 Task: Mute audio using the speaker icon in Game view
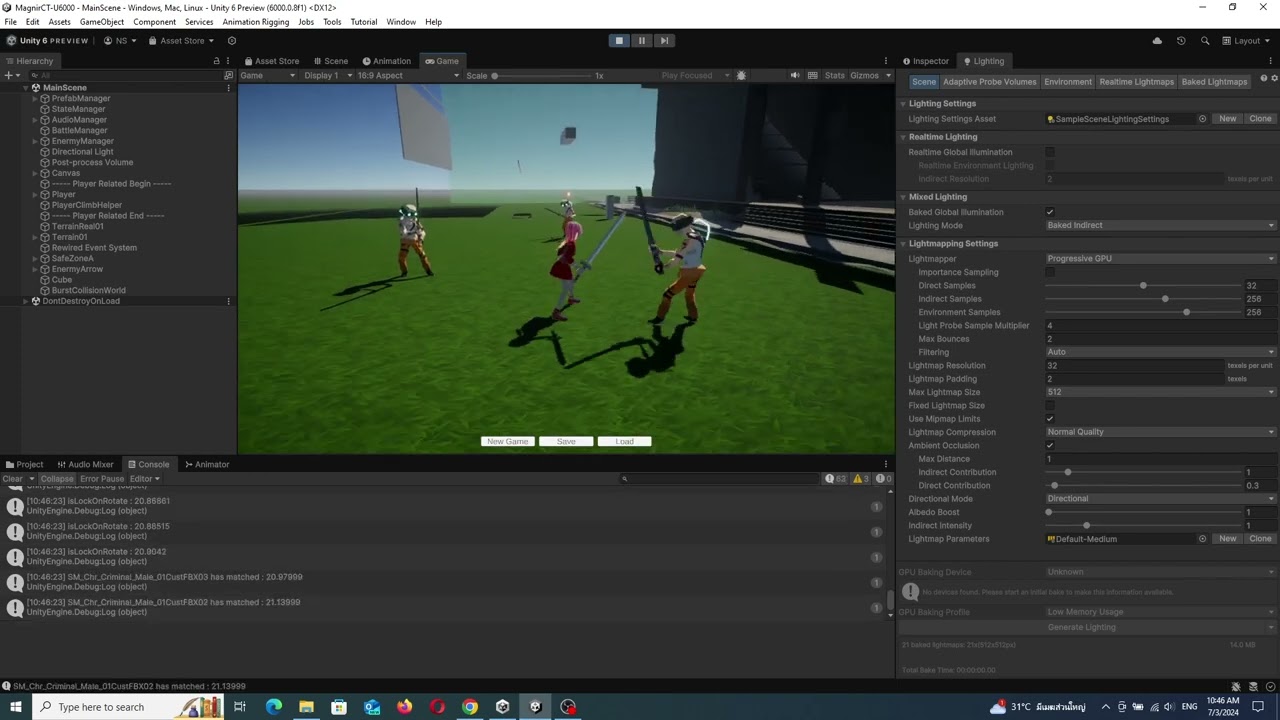tap(794, 75)
